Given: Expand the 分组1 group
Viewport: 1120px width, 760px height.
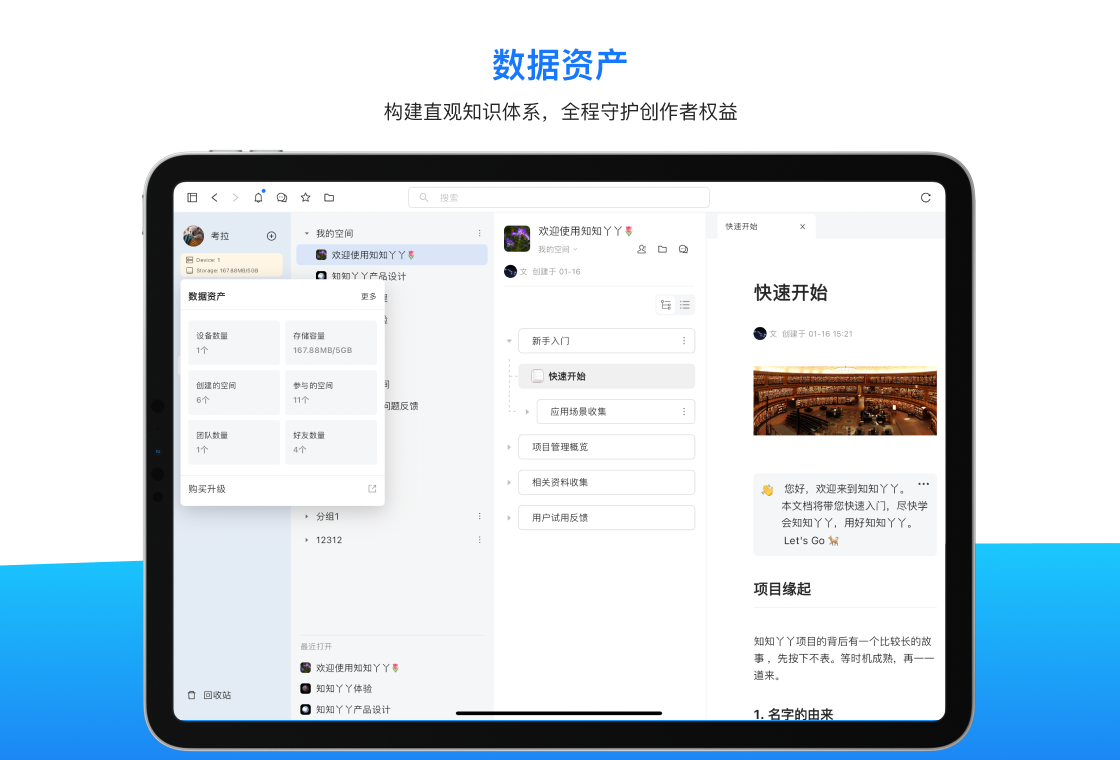Looking at the screenshot, I should 307,517.
